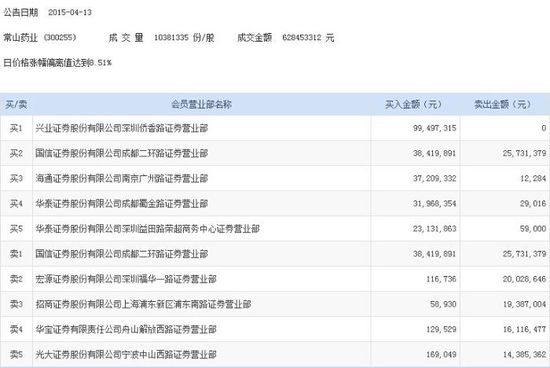The height and width of the screenshot is (368, 550).
Task: Select the 日价格涨幅偏离值达到8.51% line
Action: pyautogui.click(x=58, y=63)
